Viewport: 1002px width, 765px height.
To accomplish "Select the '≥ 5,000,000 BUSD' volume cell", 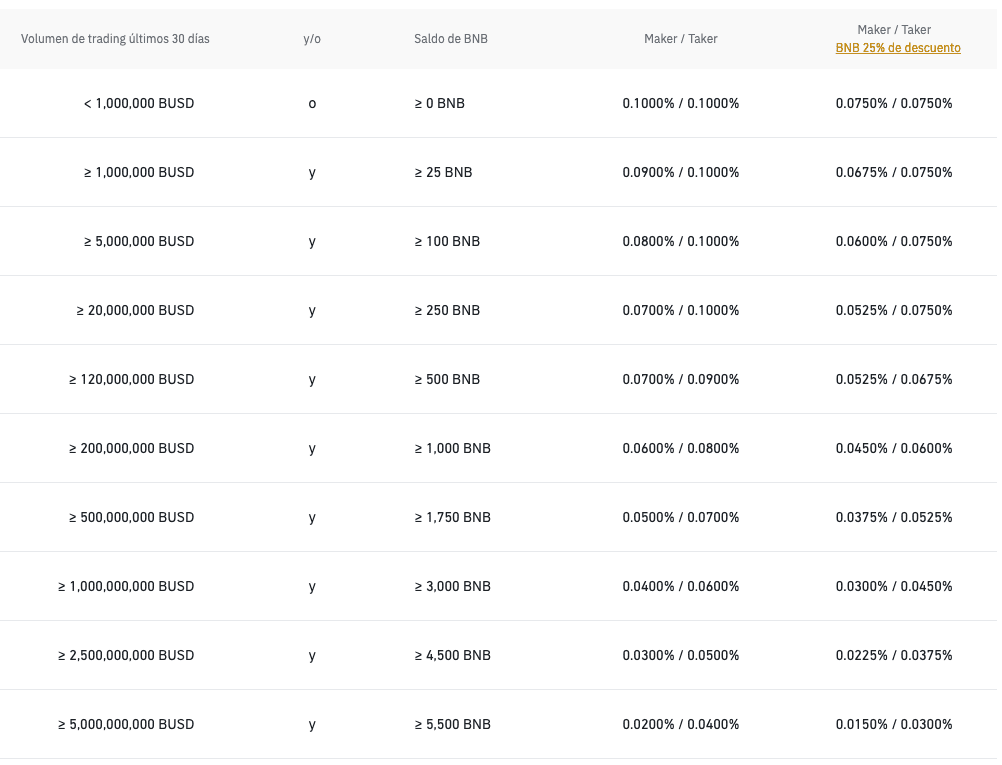I will [139, 242].
